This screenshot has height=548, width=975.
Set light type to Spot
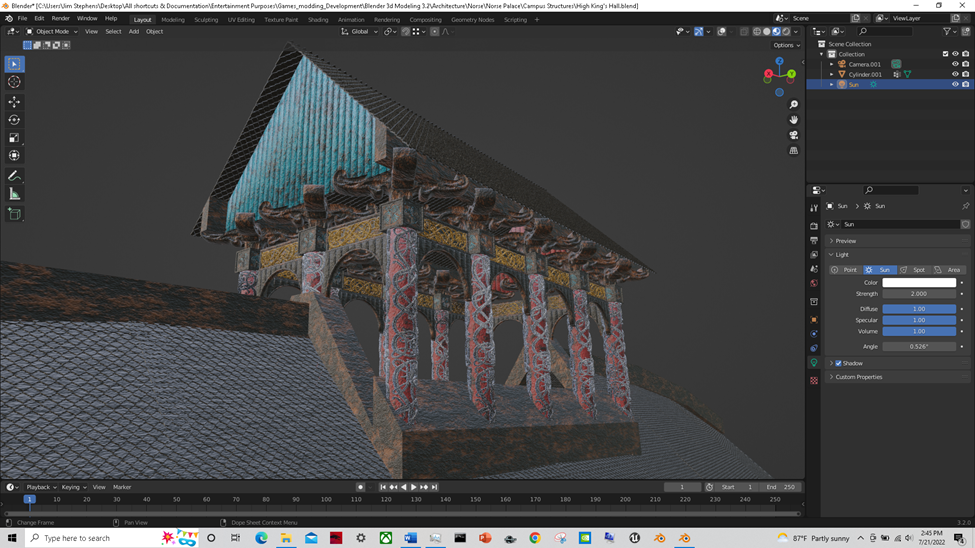tap(913, 270)
